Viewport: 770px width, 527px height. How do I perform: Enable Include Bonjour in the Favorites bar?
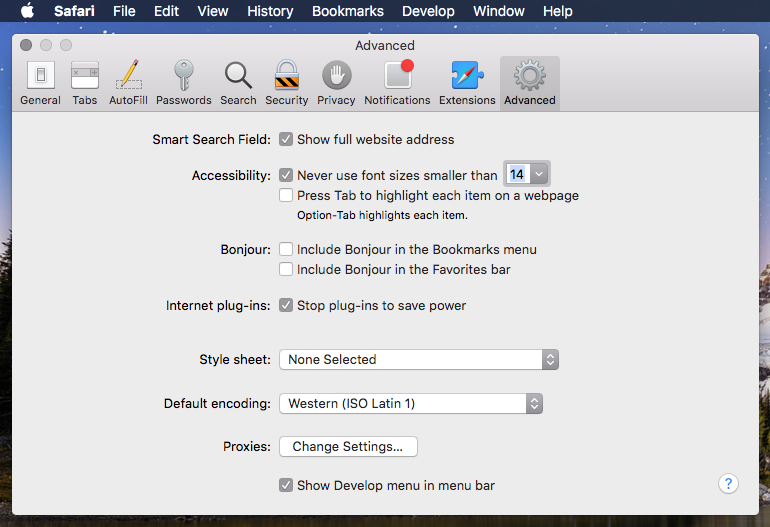point(286,269)
